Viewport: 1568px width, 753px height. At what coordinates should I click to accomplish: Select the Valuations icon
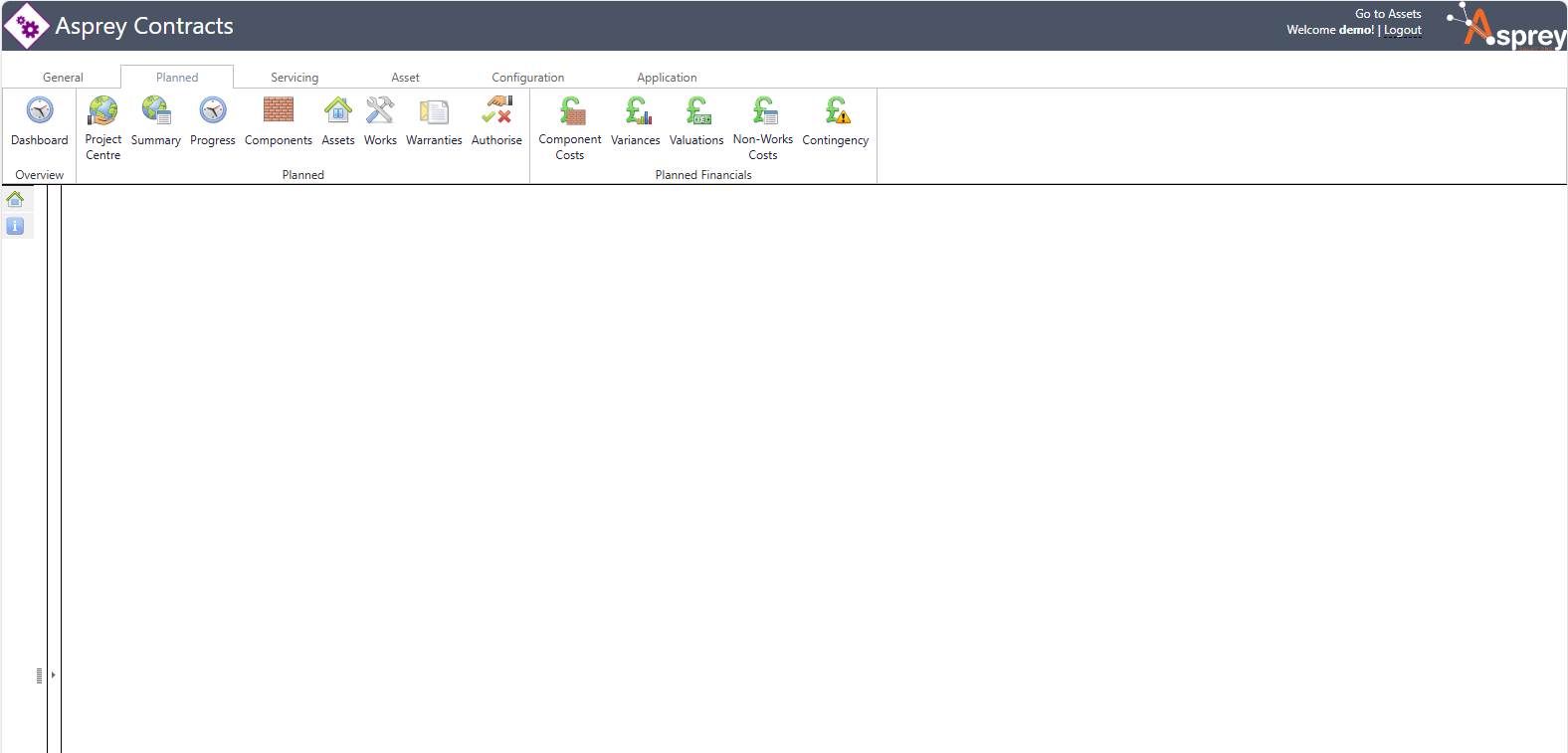point(696,111)
